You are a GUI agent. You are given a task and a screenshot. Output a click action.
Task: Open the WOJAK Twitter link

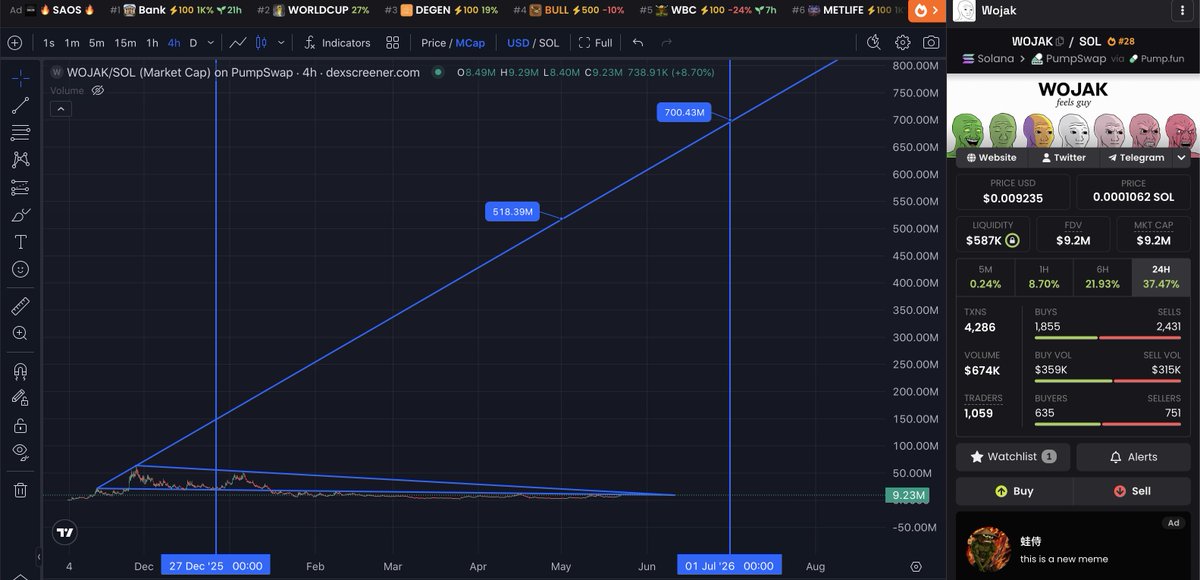coord(1063,157)
